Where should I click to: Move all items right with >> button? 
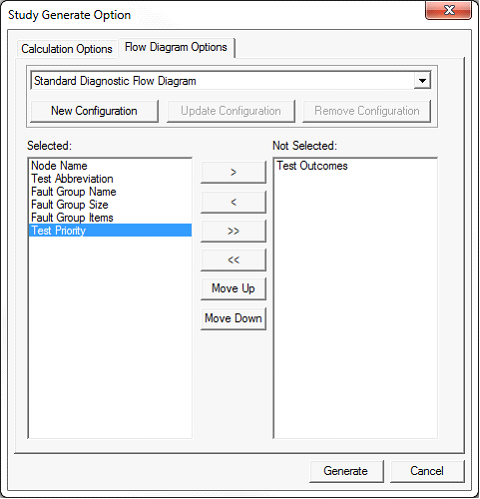[233, 231]
